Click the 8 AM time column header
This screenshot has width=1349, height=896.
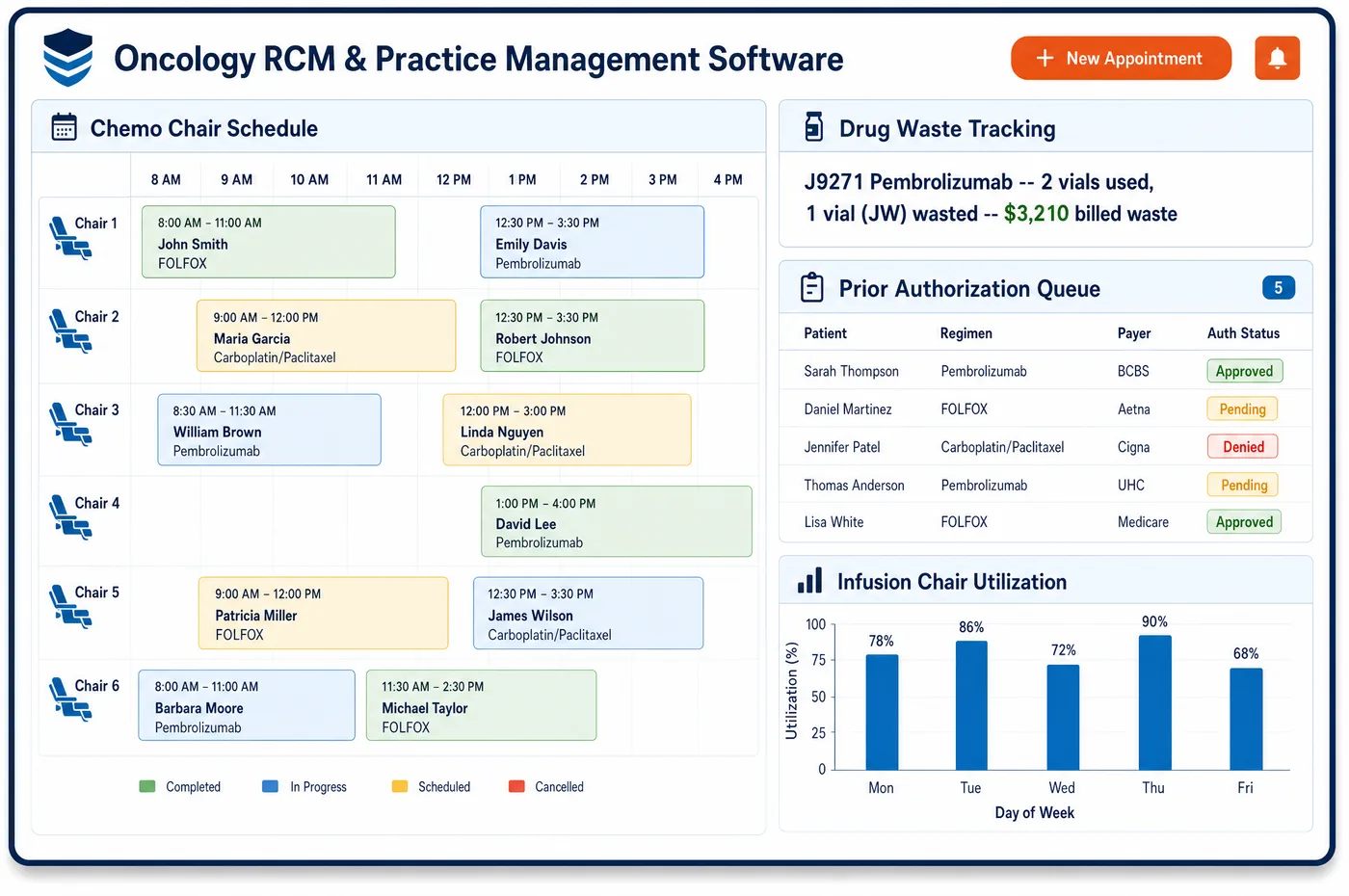166,179
